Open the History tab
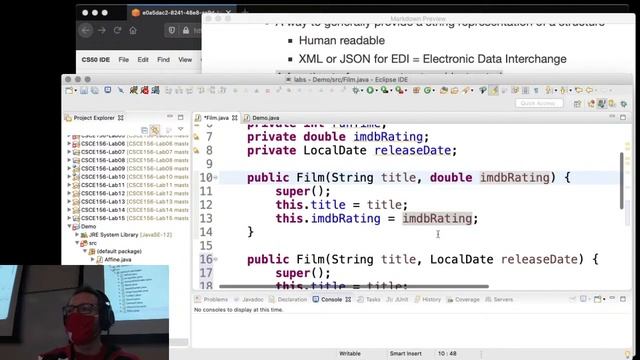The image size is (640, 360). click(x=427, y=299)
